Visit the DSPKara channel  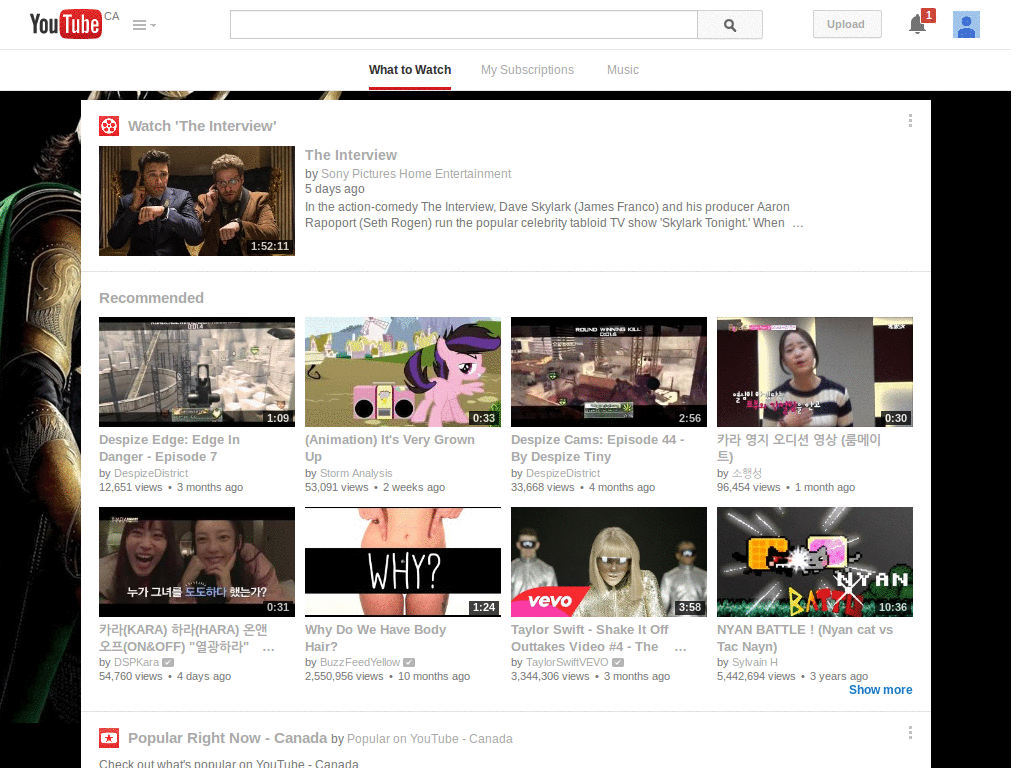click(136, 662)
